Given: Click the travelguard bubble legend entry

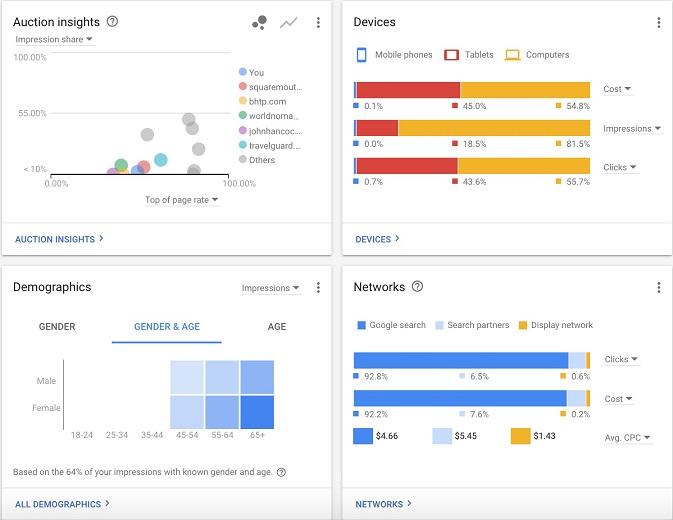Looking at the screenshot, I should coord(270,145).
